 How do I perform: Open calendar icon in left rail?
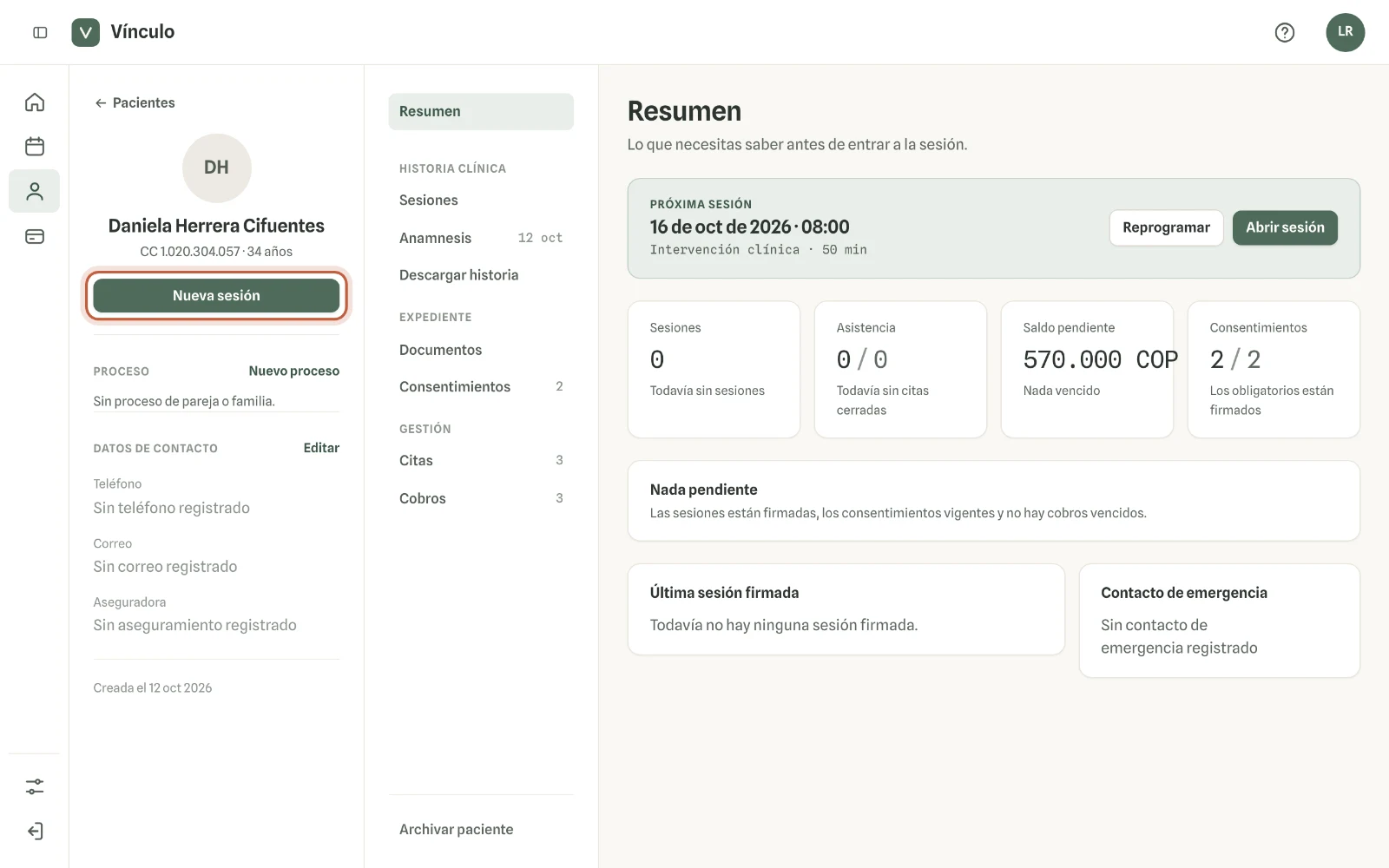35,146
